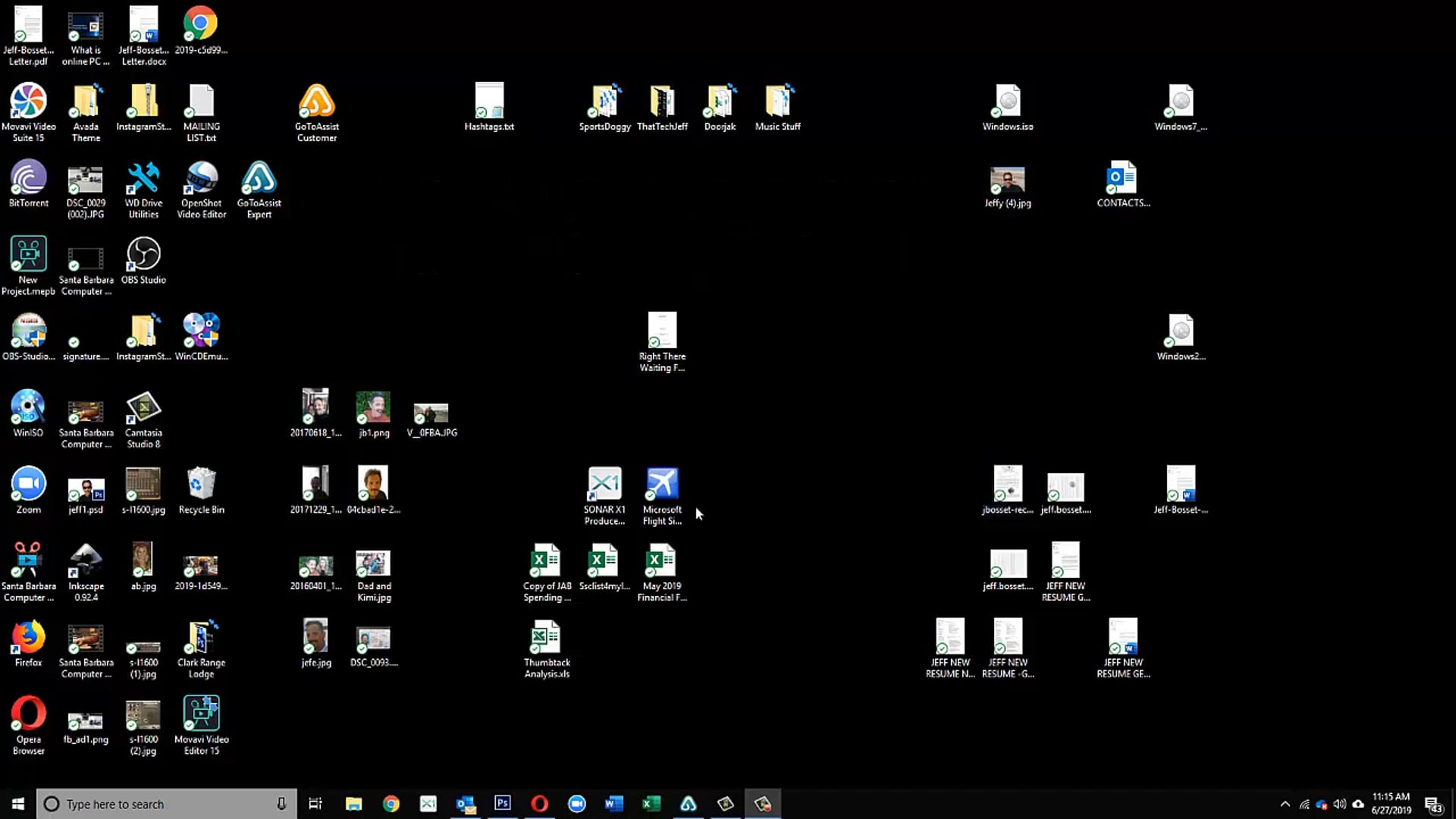The height and width of the screenshot is (819, 1456).
Task: Click the Task View button
Action: click(315, 804)
